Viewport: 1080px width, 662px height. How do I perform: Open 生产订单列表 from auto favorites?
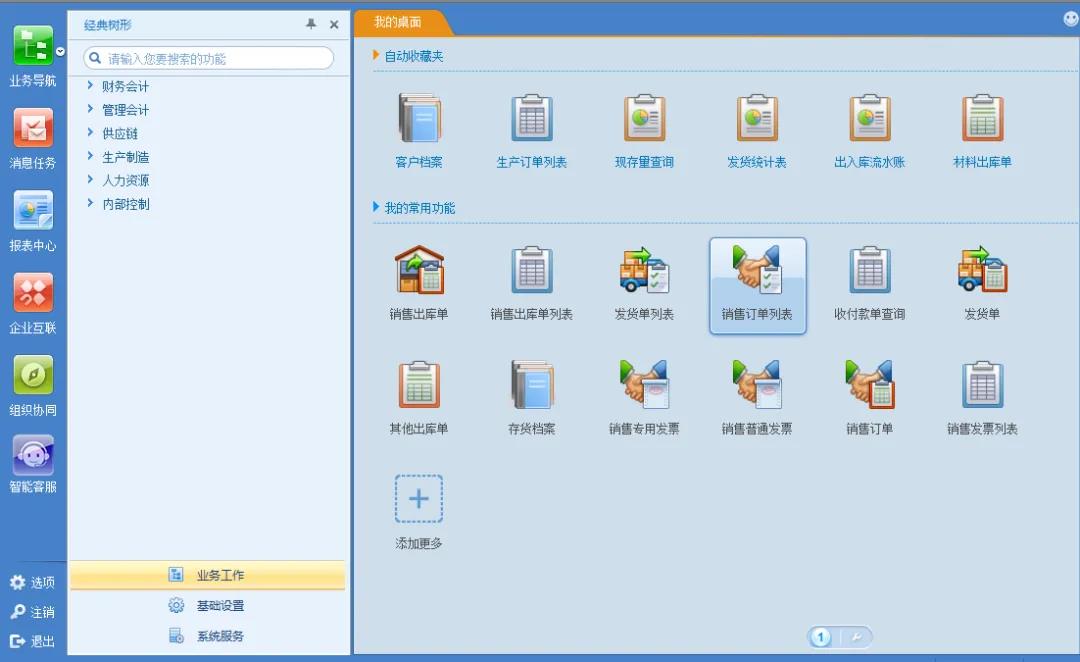[531, 119]
